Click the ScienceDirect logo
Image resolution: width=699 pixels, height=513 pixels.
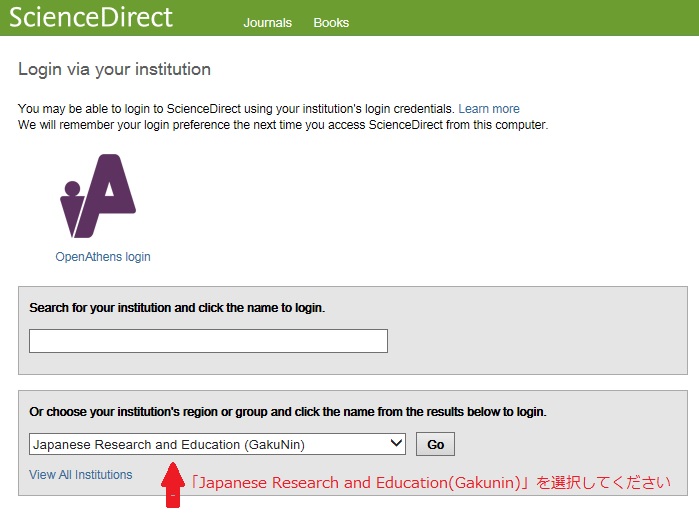(x=90, y=17)
